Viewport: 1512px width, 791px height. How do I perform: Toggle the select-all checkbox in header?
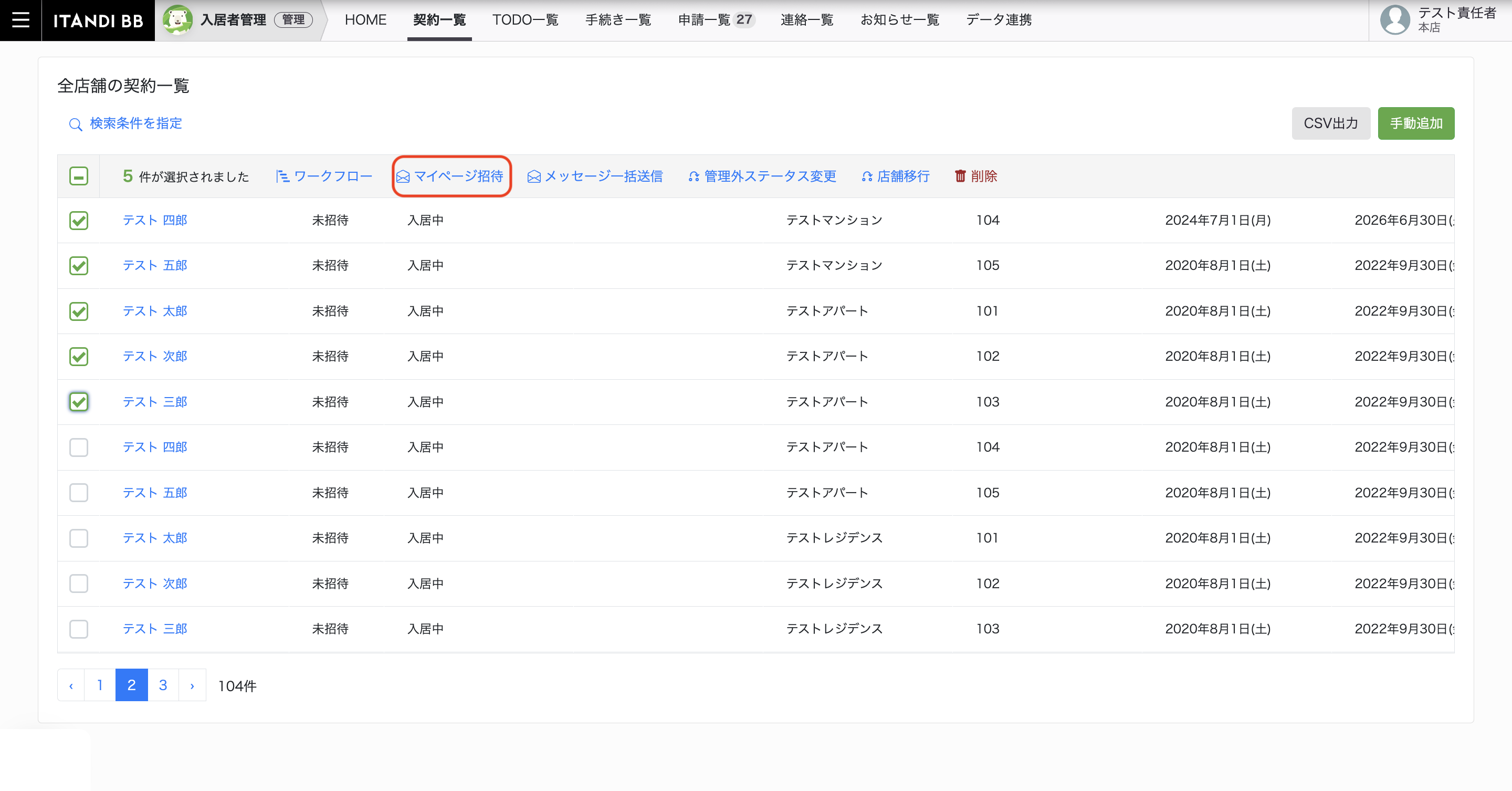point(79,176)
